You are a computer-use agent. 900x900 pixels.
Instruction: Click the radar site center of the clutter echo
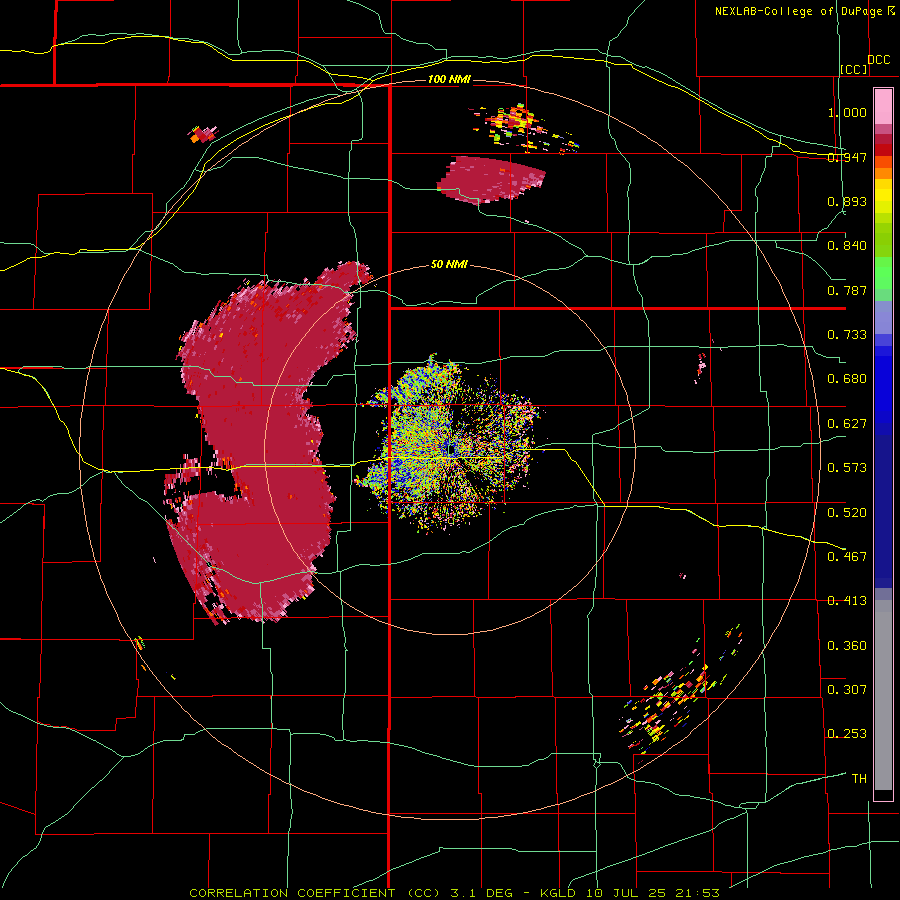[x=451, y=449]
